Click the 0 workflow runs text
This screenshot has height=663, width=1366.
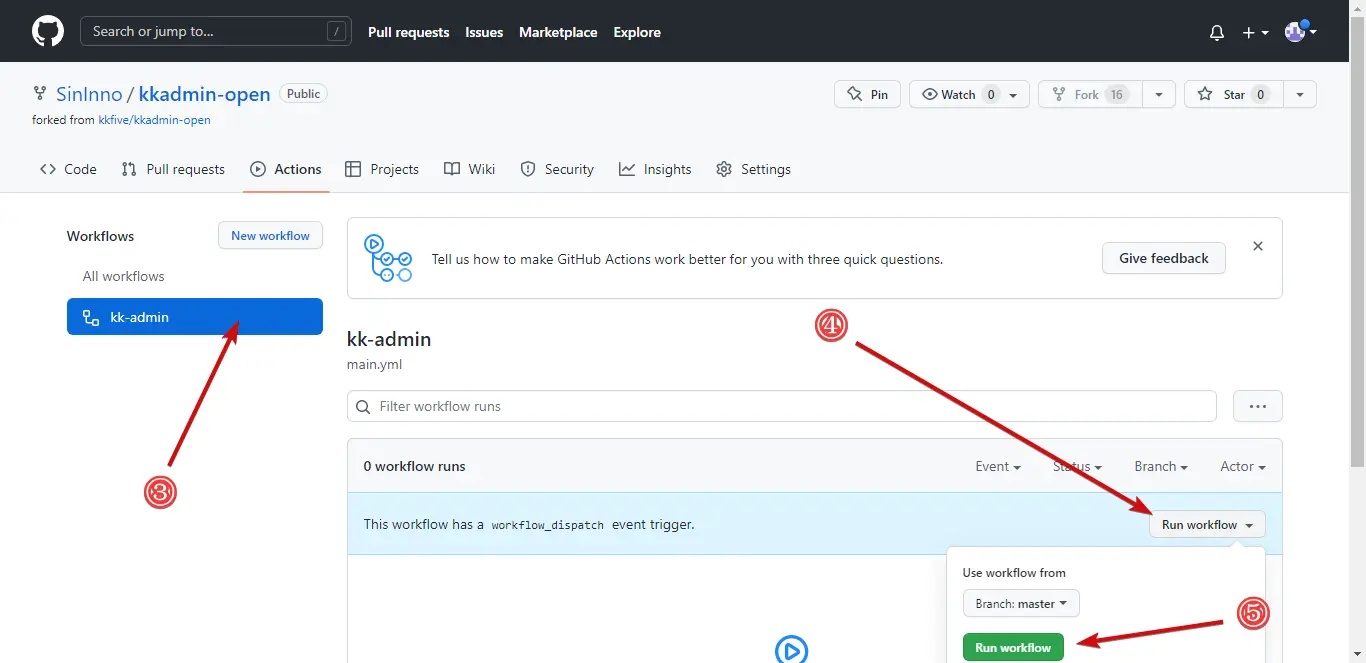(414, 466)
